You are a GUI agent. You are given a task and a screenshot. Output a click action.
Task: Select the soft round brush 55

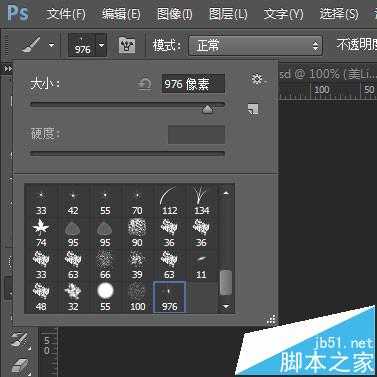[105, 298]
